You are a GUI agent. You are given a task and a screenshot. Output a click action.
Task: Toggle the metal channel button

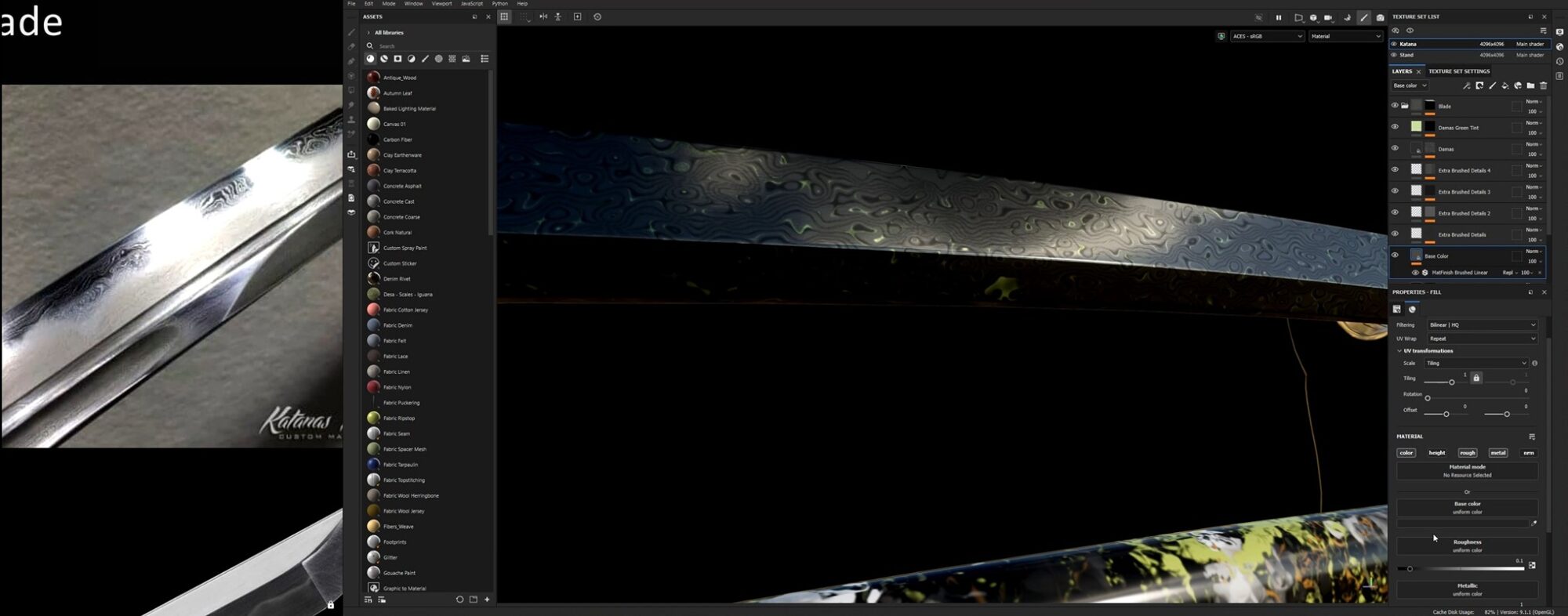1498,453
